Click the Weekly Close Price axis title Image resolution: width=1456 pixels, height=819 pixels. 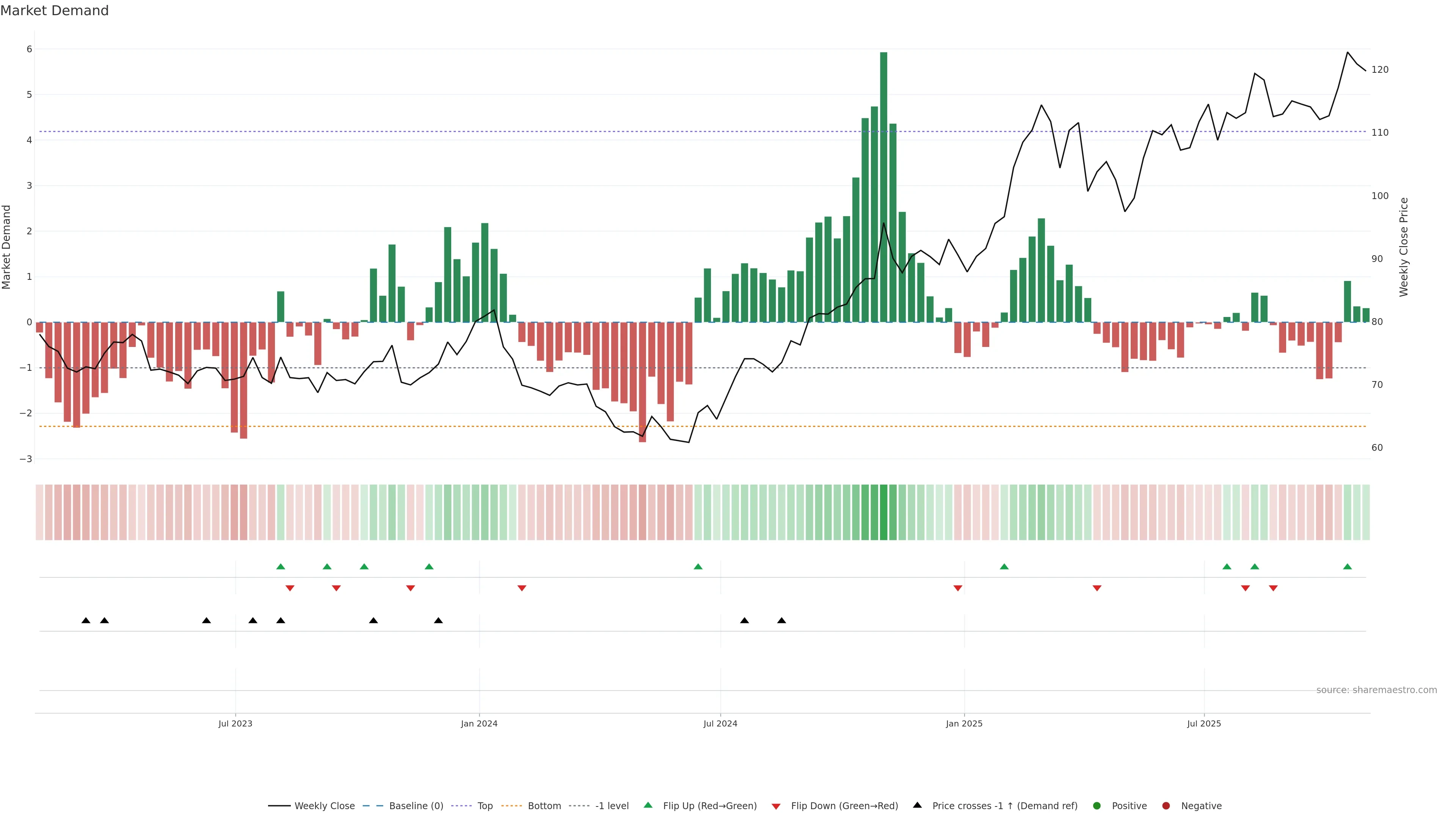click(x=1403, y=247)
